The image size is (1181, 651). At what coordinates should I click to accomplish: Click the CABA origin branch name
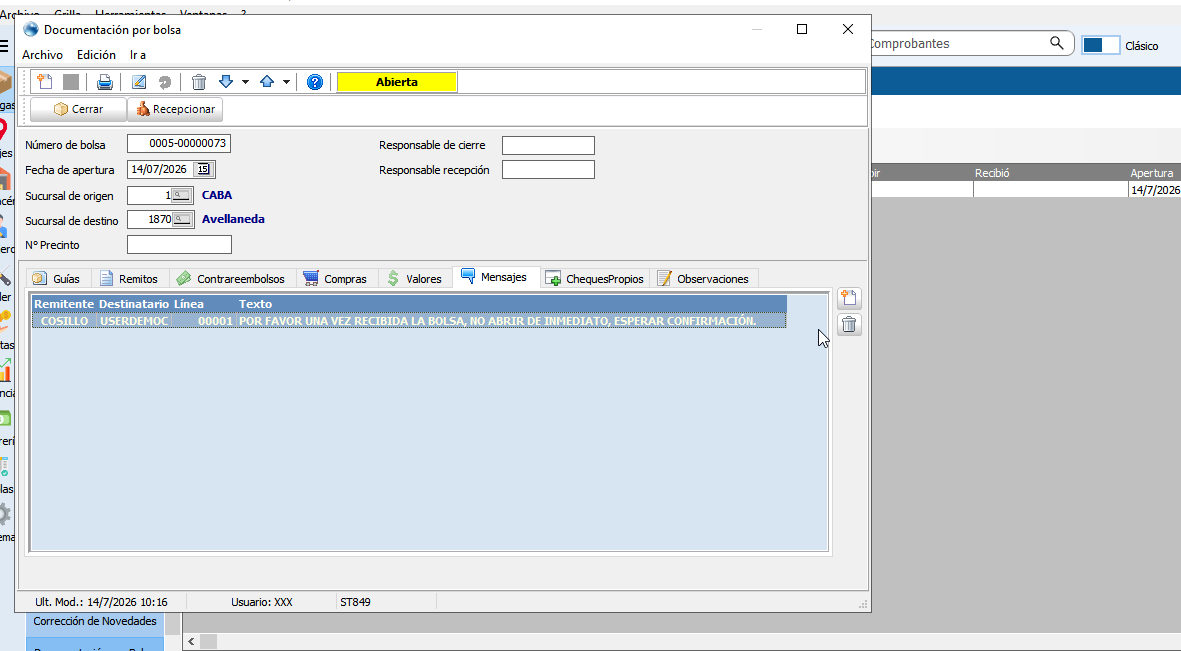coord(217,195)
